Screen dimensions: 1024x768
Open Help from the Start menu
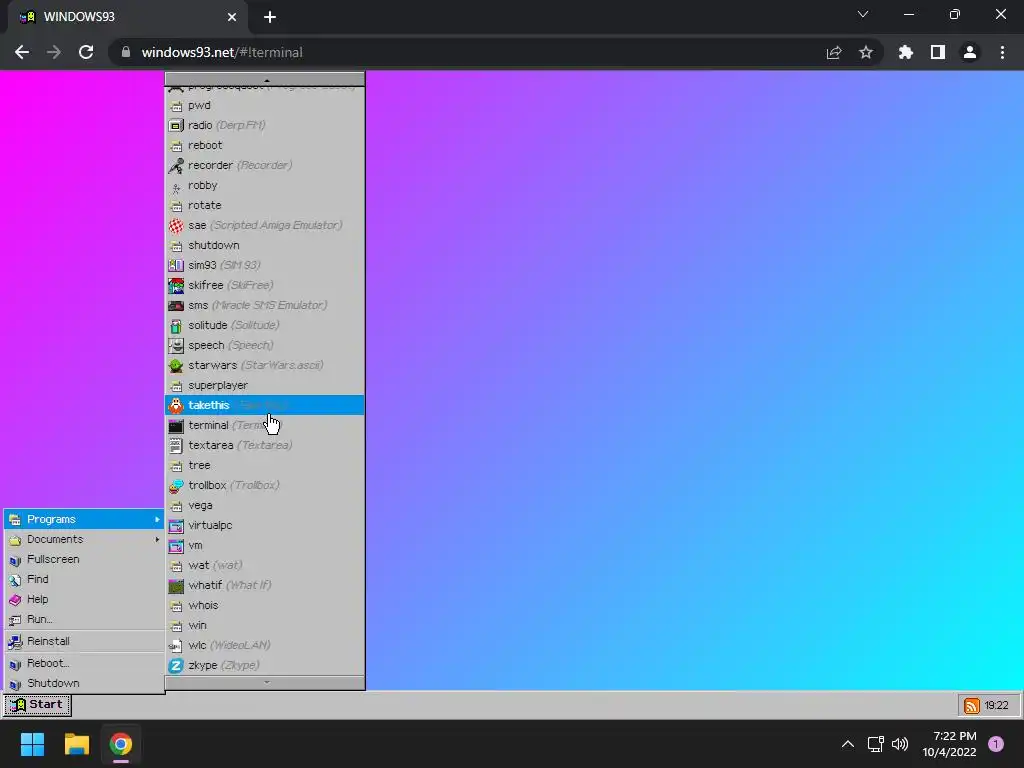tap(84, 600)
